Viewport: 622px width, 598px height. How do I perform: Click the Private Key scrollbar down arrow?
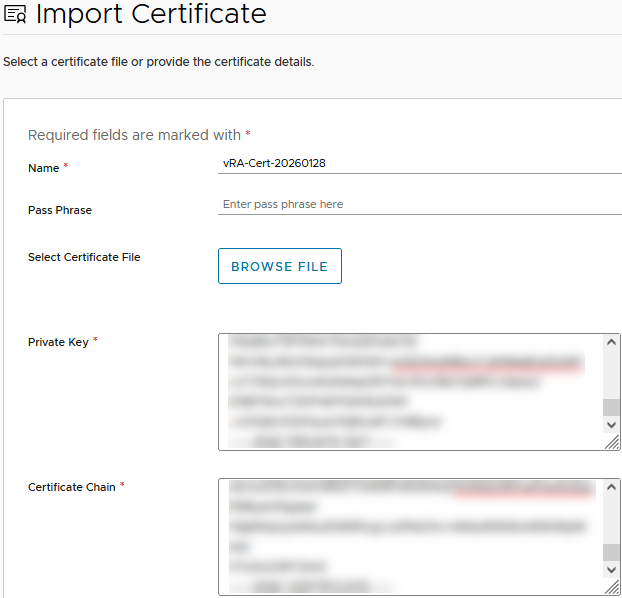point(611,424)
